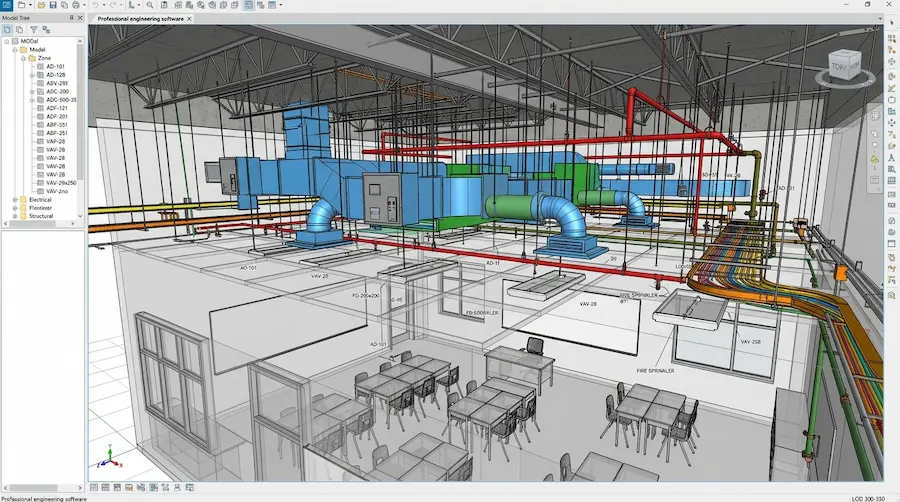
Task: Select ABF-551 in the Model Tree
Action: click(x=57, y=124)
